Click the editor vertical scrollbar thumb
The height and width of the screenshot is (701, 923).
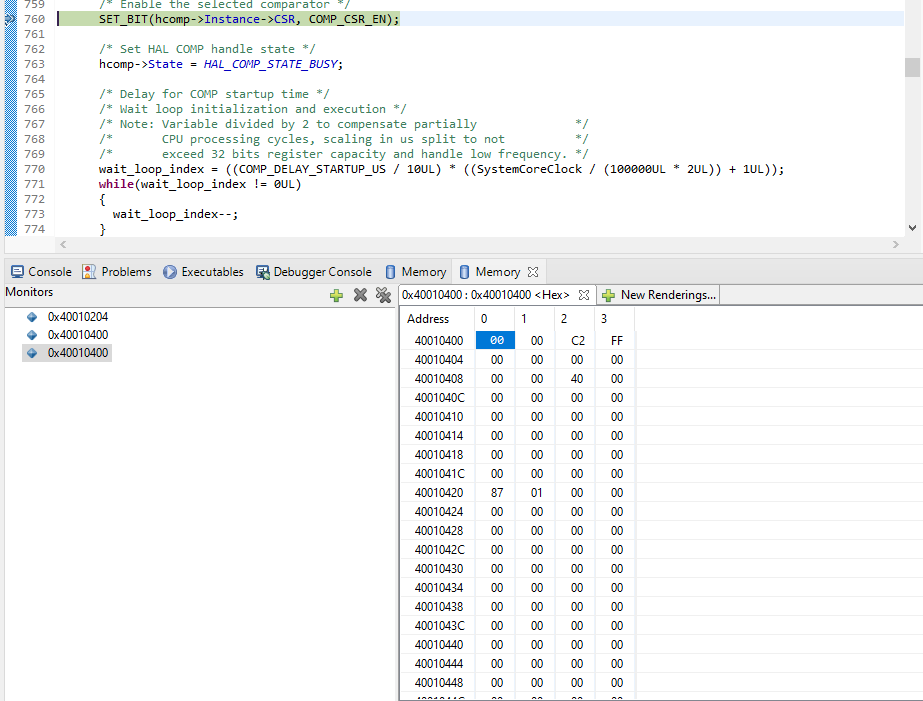point(912,67)
